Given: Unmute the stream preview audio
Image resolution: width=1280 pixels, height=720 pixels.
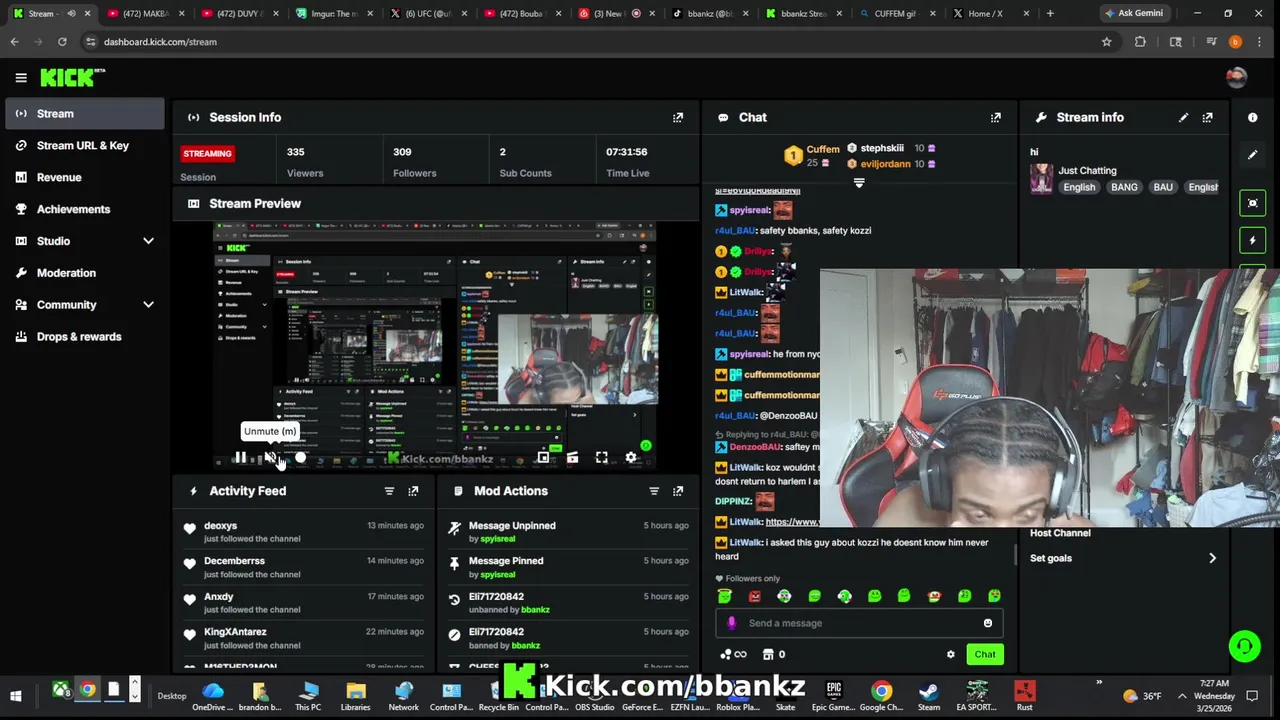Looking at the screenshot, I should [270, 457].
